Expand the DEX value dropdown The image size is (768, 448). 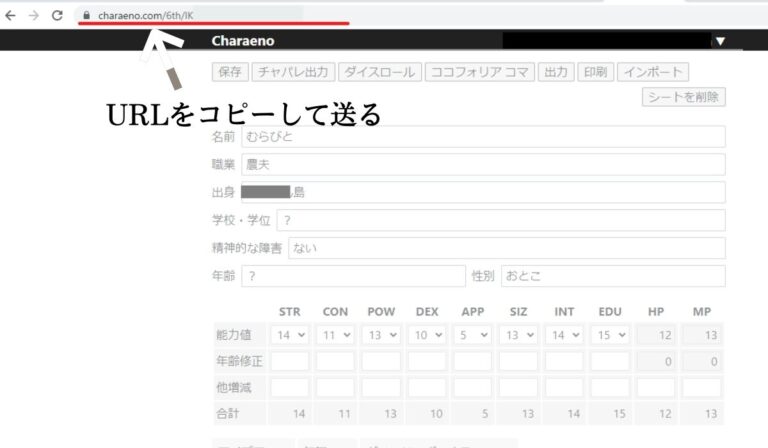coord(427,335)
